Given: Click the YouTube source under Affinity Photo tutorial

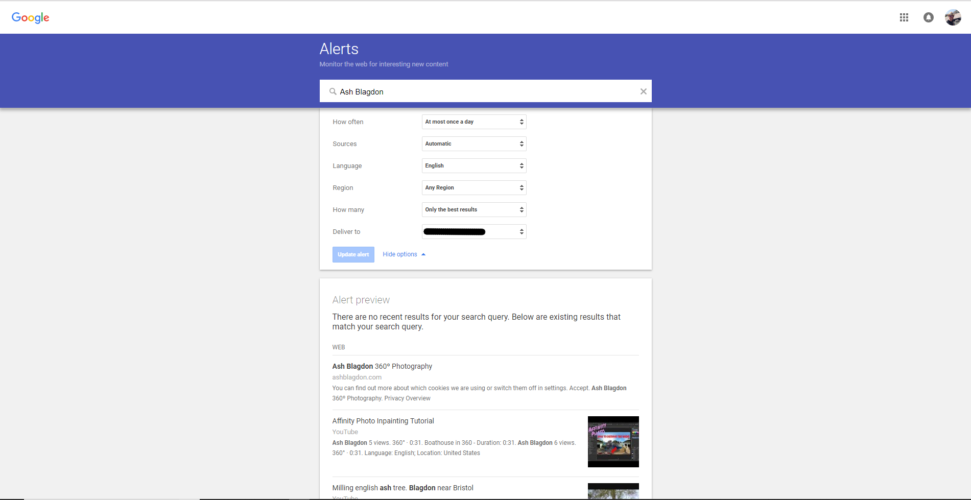Looking at the screenshot, I should click(x=345, y=432).
